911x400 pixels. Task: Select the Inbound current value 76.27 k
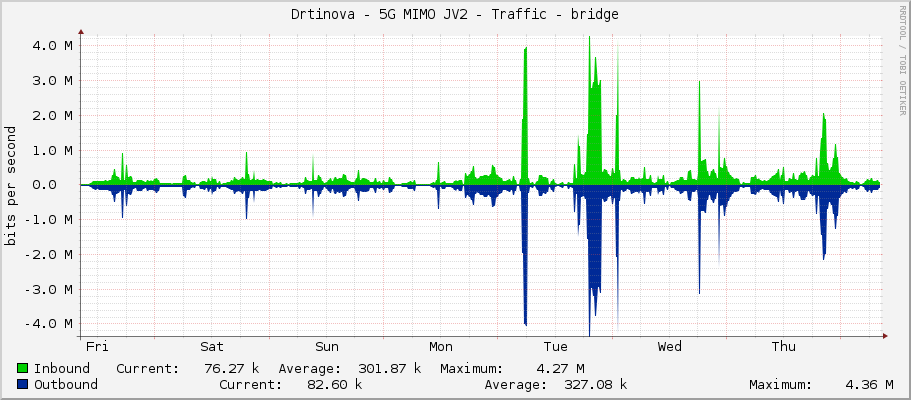click(x=232, y=369)
